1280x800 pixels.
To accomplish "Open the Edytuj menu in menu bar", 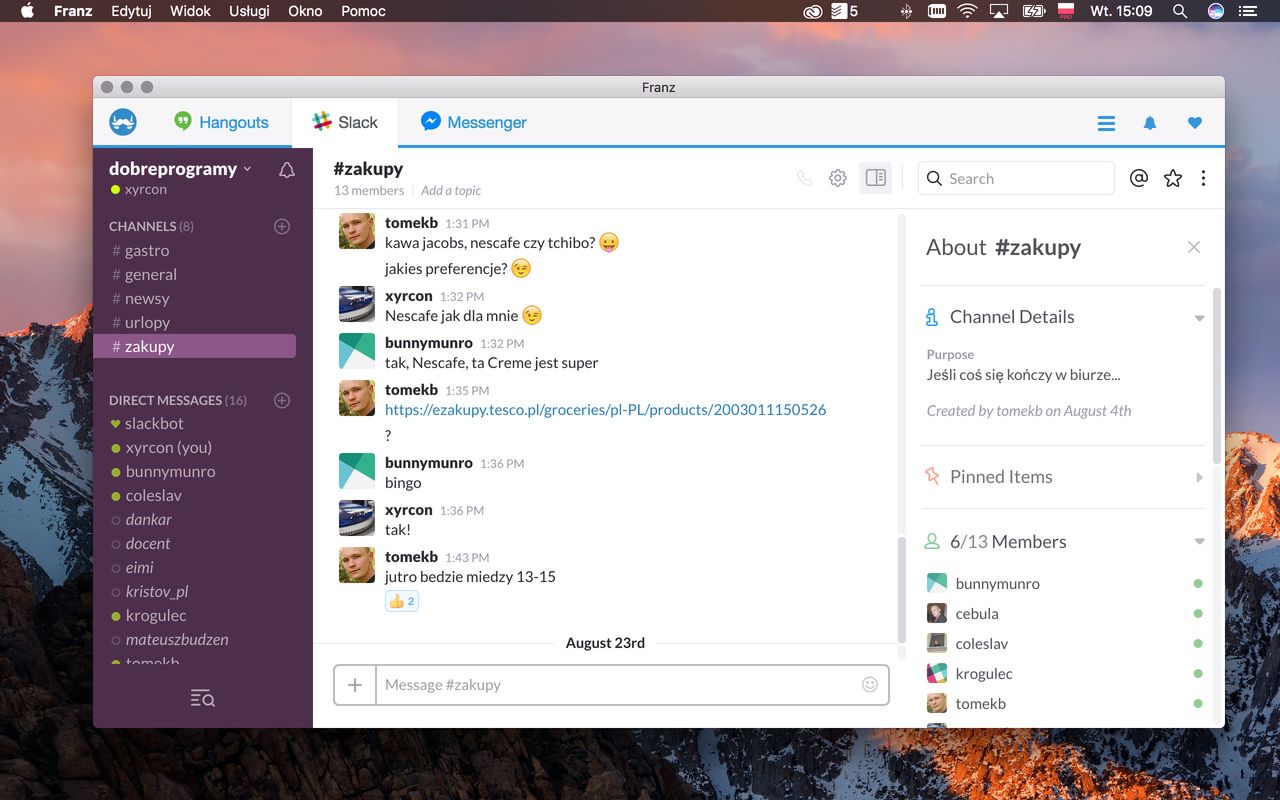I will 131,11.
